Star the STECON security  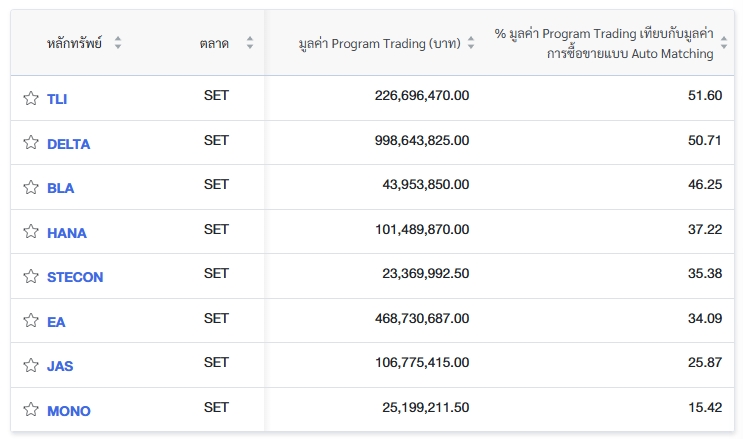(x=31, y=276)
